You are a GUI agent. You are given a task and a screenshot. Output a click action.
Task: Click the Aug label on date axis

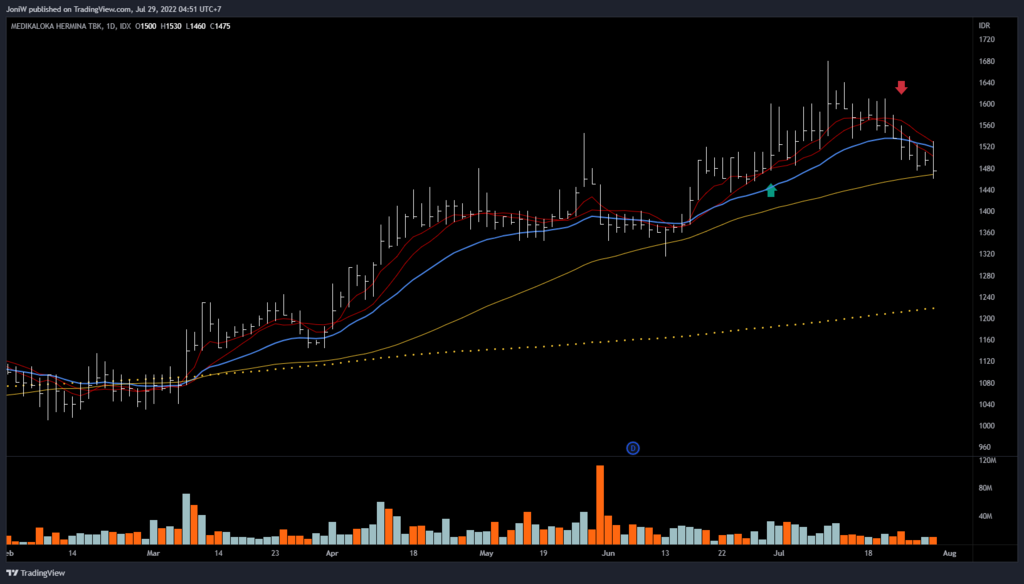tap(950, 552)
